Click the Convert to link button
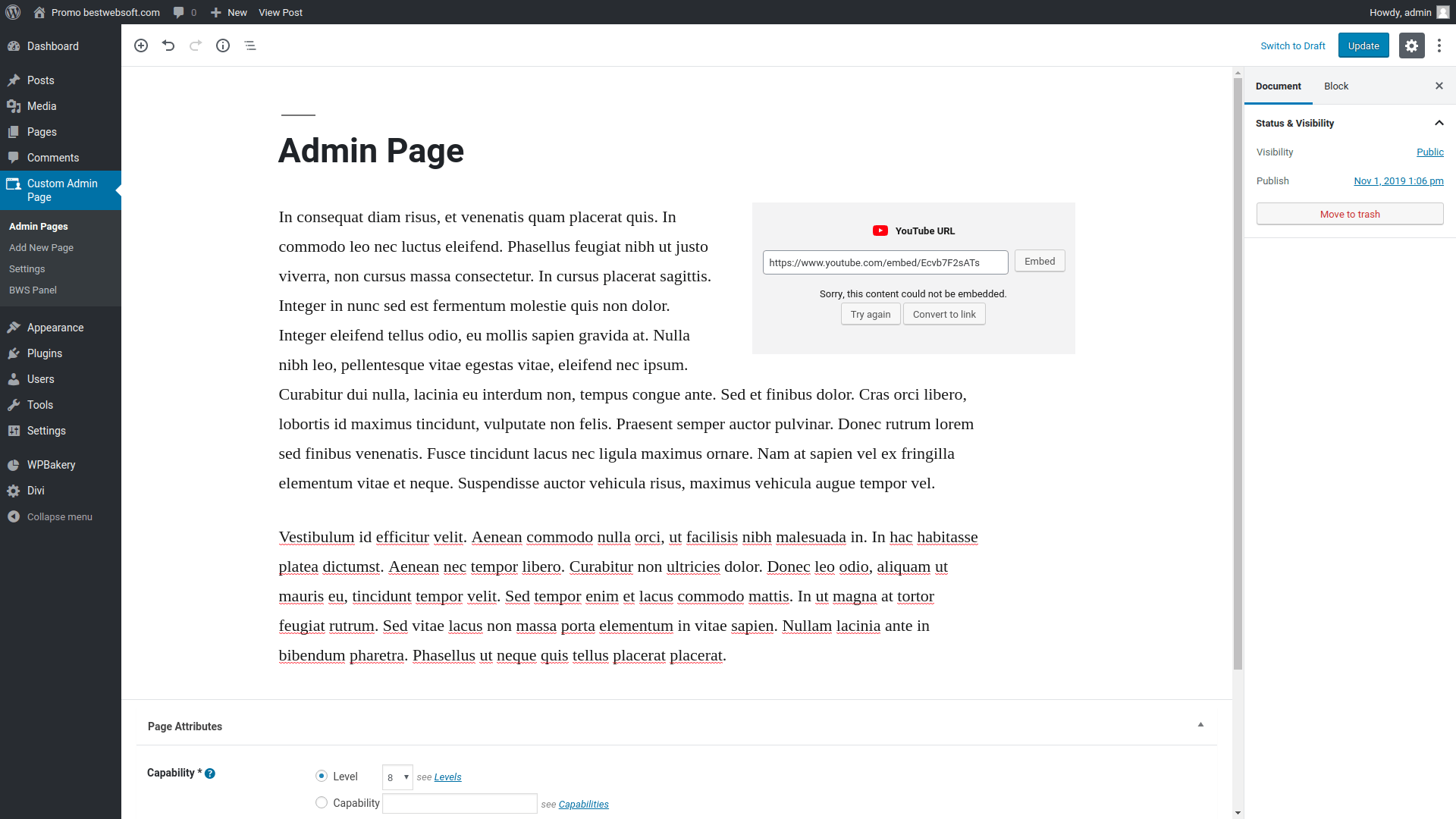The image size is (1456, 819). click(944, 314)
